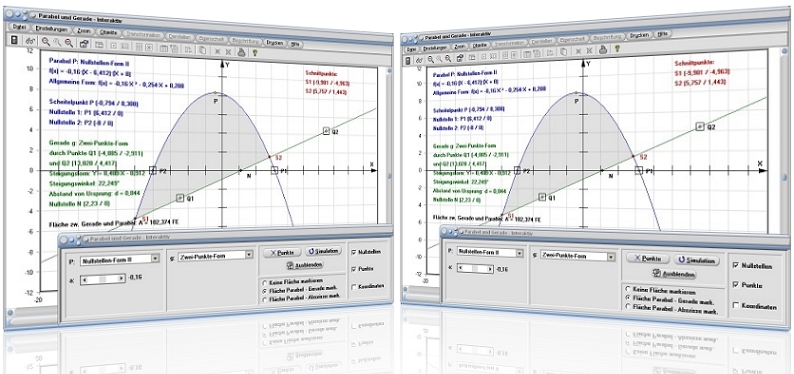Click the glasses view icon in left window toolbar
The height and width of the screenshot is (374, 794).
pyautogui.click(x=30, y=41)
